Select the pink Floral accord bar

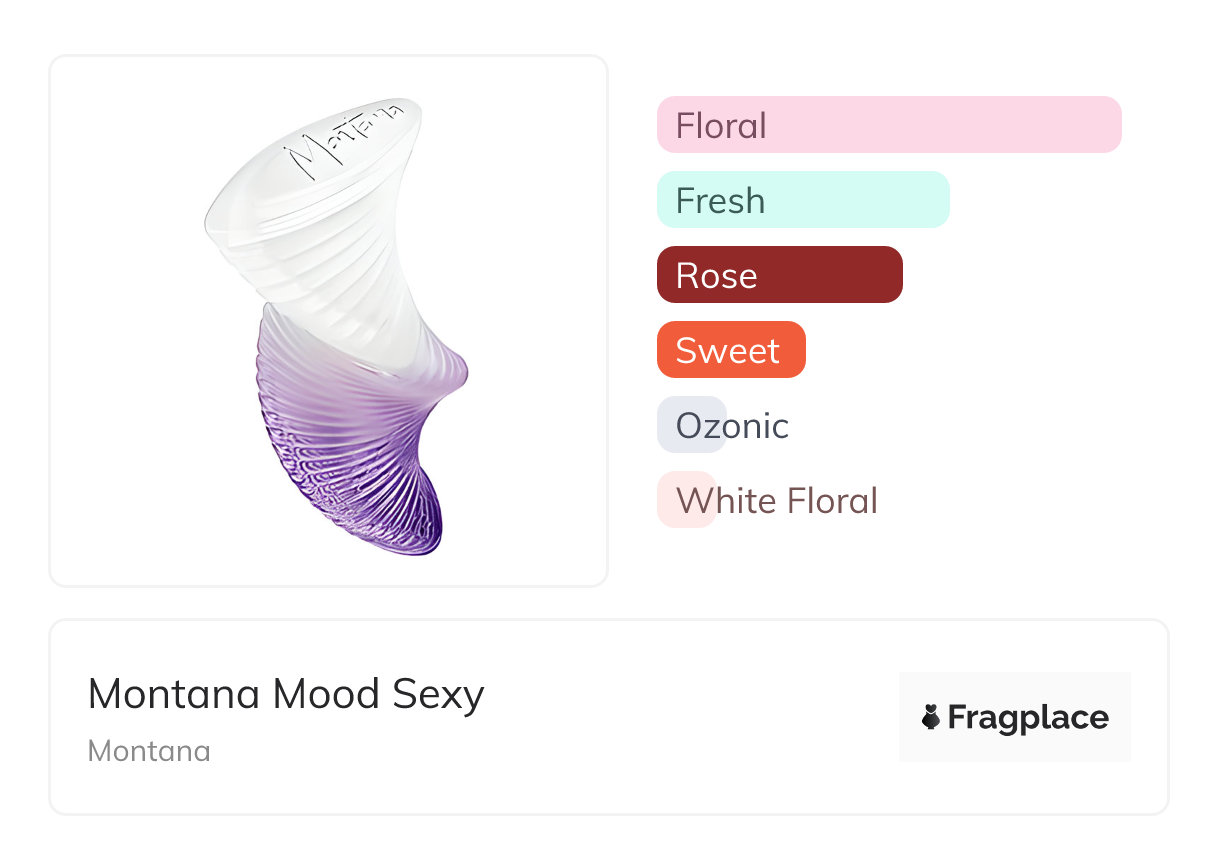888,125
